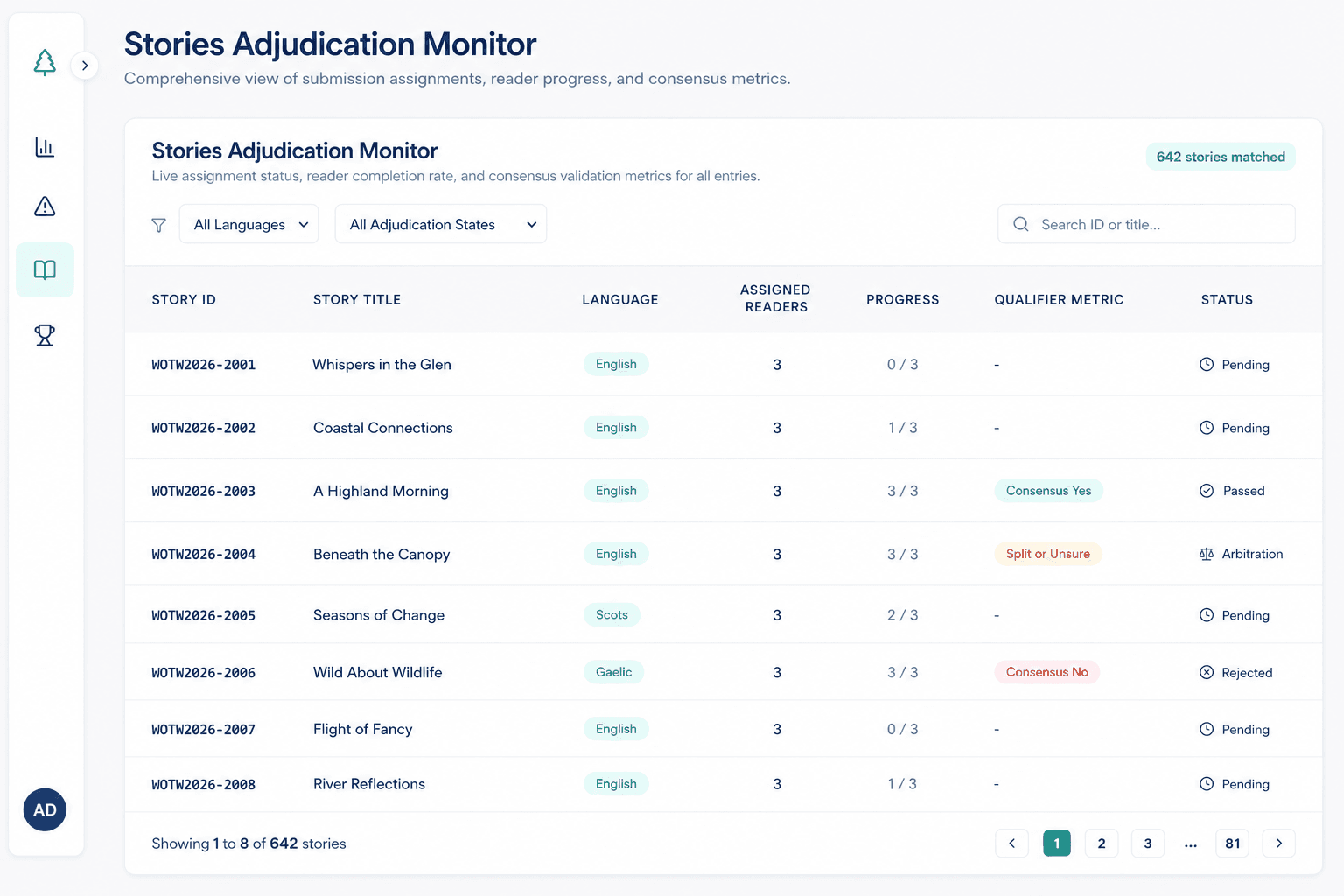
Task: Click the tree logo icon in sidebar
Action: 45,63
